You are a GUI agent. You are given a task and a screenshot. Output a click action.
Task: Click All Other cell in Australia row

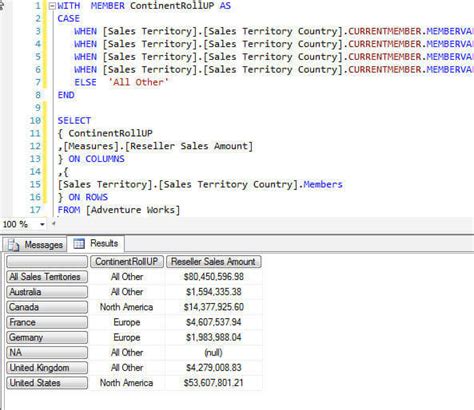click(x=127, y=292)
